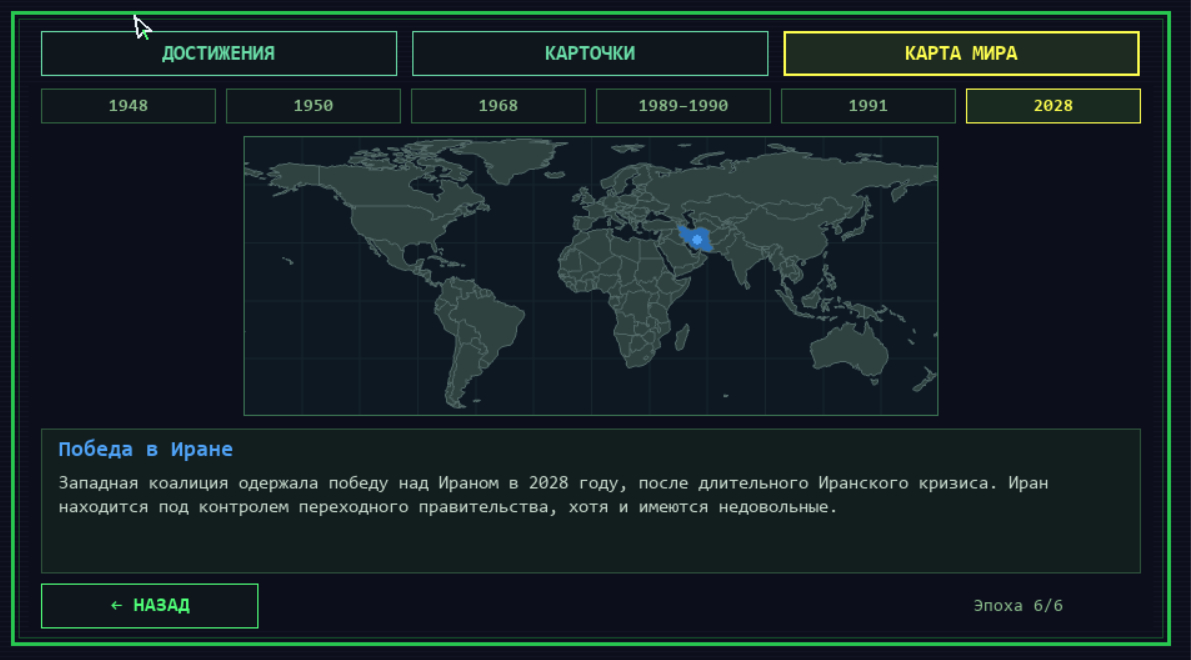Click the Победа в Иране heading
The height and width of the screenshot is (660, 1191).
click(x=146, y=449)
